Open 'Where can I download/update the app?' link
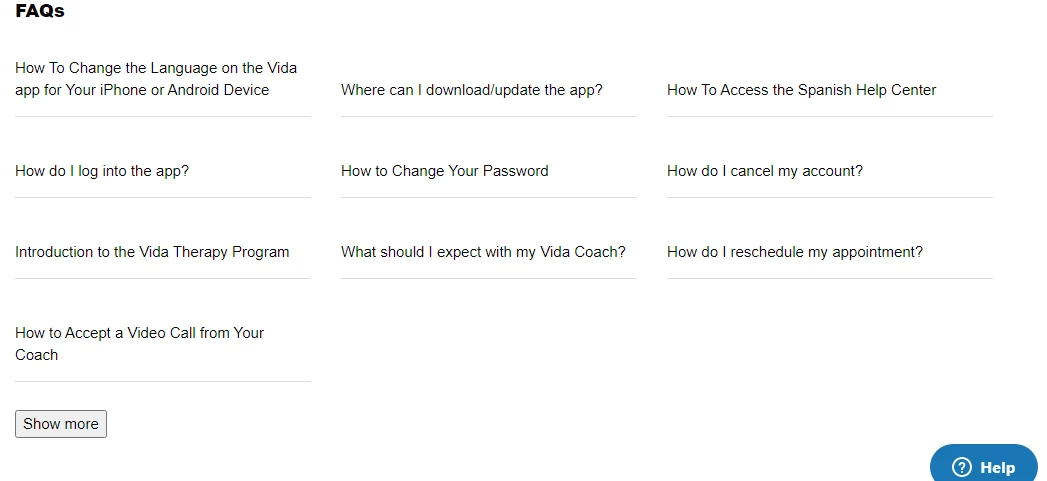 tap(471, 90)
